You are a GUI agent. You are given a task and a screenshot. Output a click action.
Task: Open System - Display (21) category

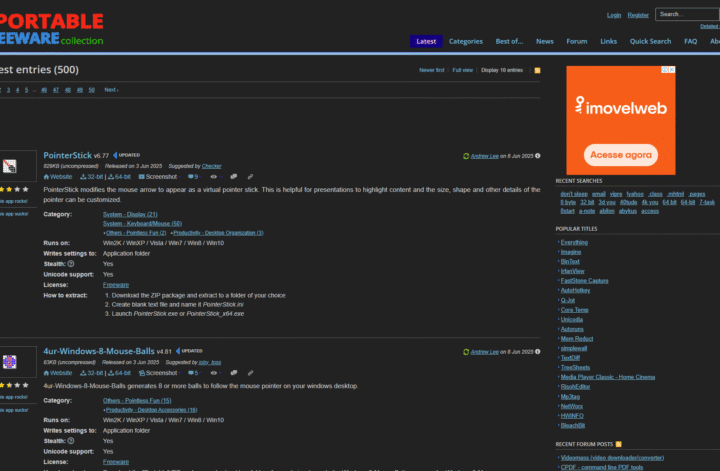130,214
